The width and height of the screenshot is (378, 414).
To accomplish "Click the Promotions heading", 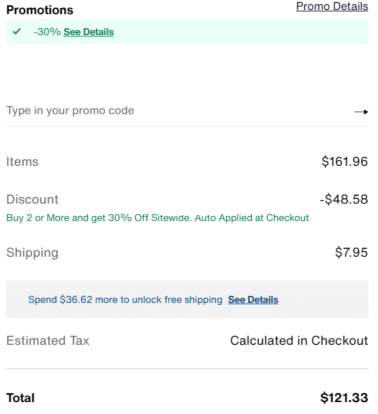I will tap(40, 10).
